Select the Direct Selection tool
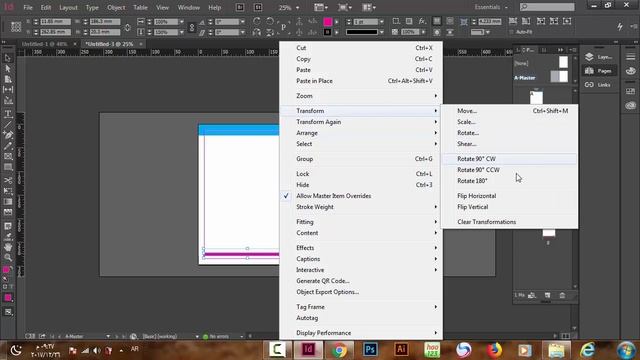The height and width of the screenshot is (360, 640). tap(8, 69)
